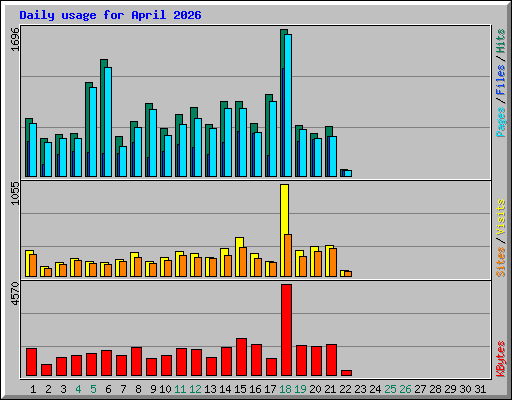Click day label 18 on axis
This screenshot has height=400, width=512.
285,389
